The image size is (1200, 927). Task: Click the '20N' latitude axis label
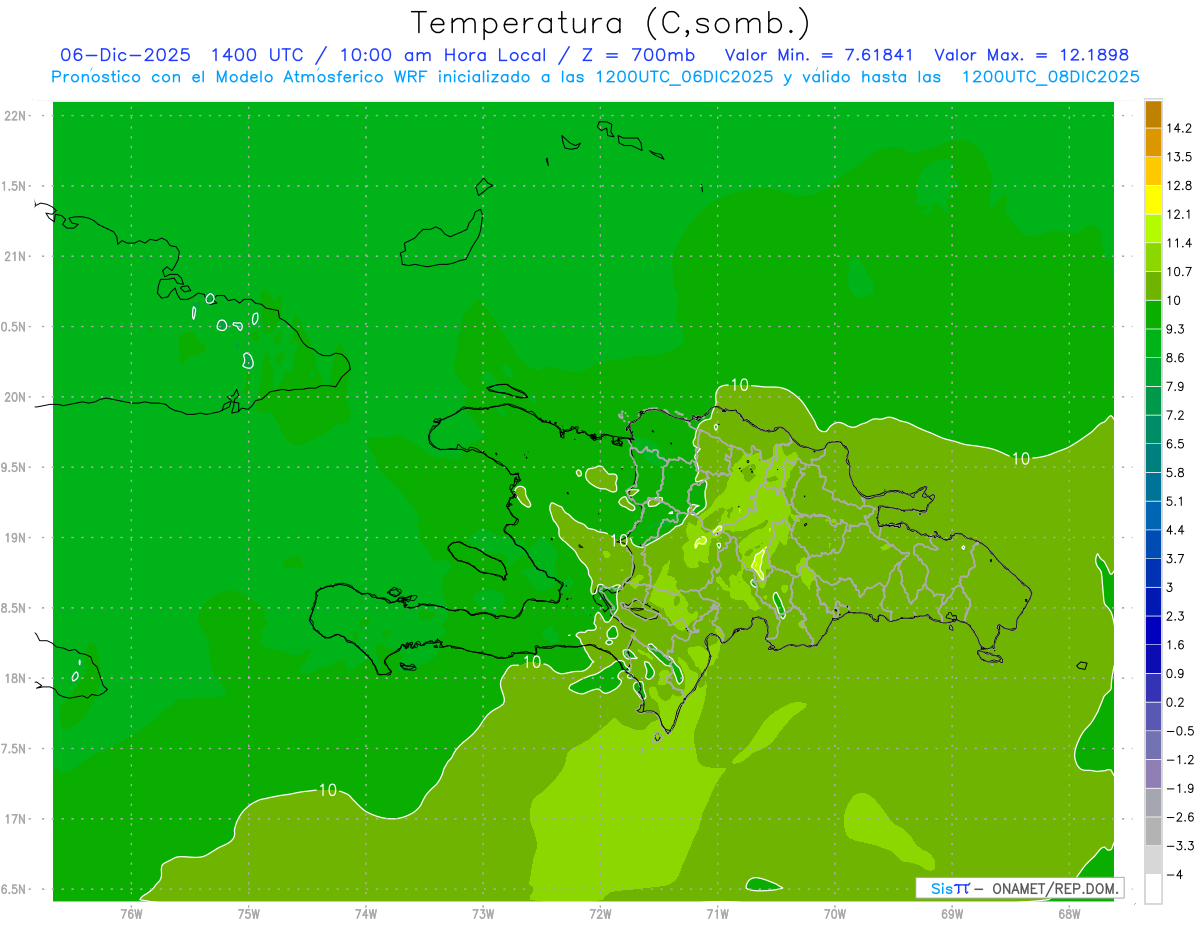pos(16,397)
